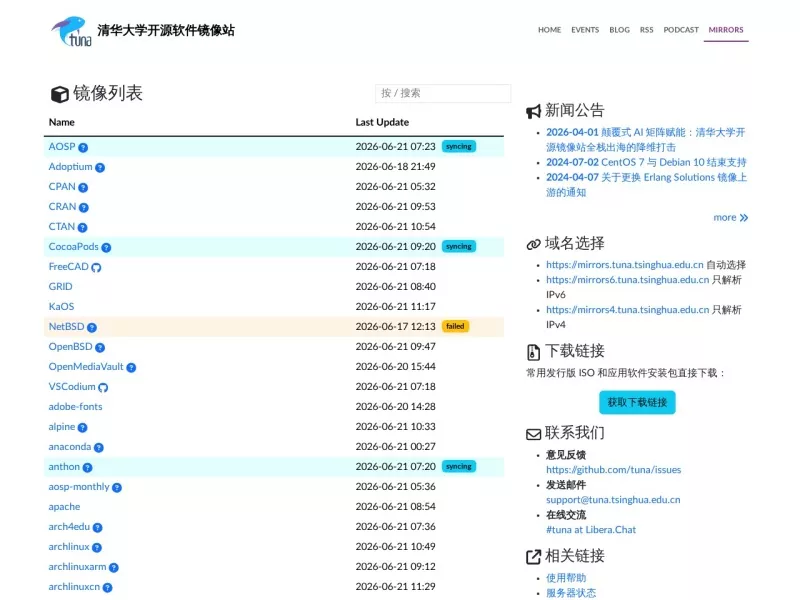Open the GitHub icon next to FreeCAD
Image resolution: width=800 pixels, height=600 pixels.
pyautogui.click(x=96, y=267)
